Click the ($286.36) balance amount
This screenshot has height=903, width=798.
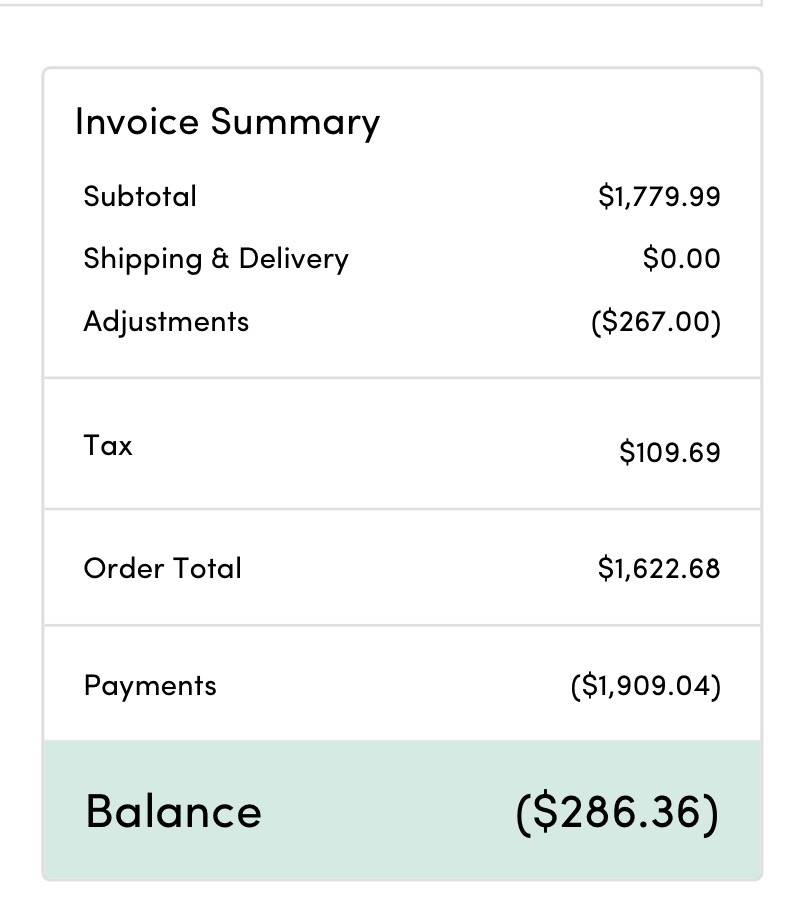pos(617,811)
